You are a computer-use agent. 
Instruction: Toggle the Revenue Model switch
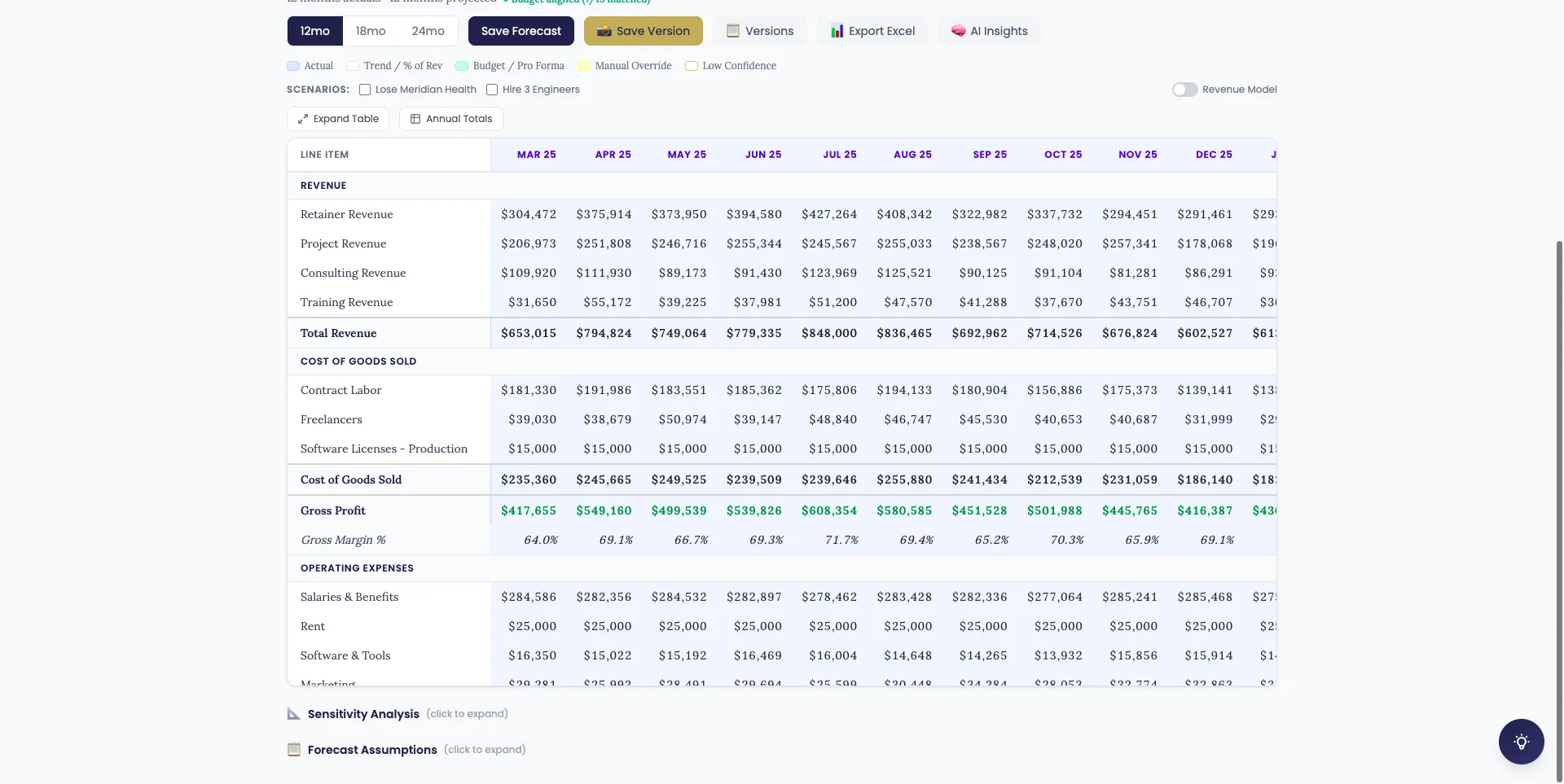point(1184,90)
